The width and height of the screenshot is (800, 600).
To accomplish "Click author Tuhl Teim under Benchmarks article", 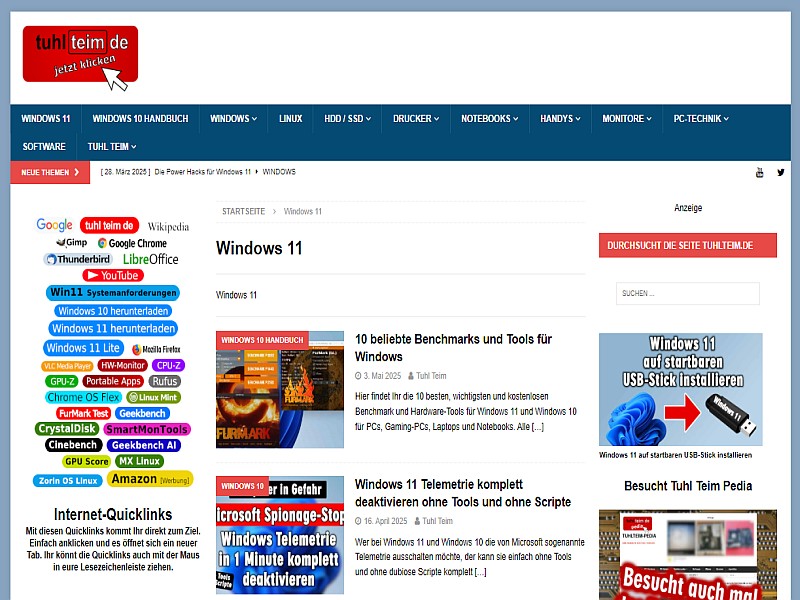I will click(431, 376).
